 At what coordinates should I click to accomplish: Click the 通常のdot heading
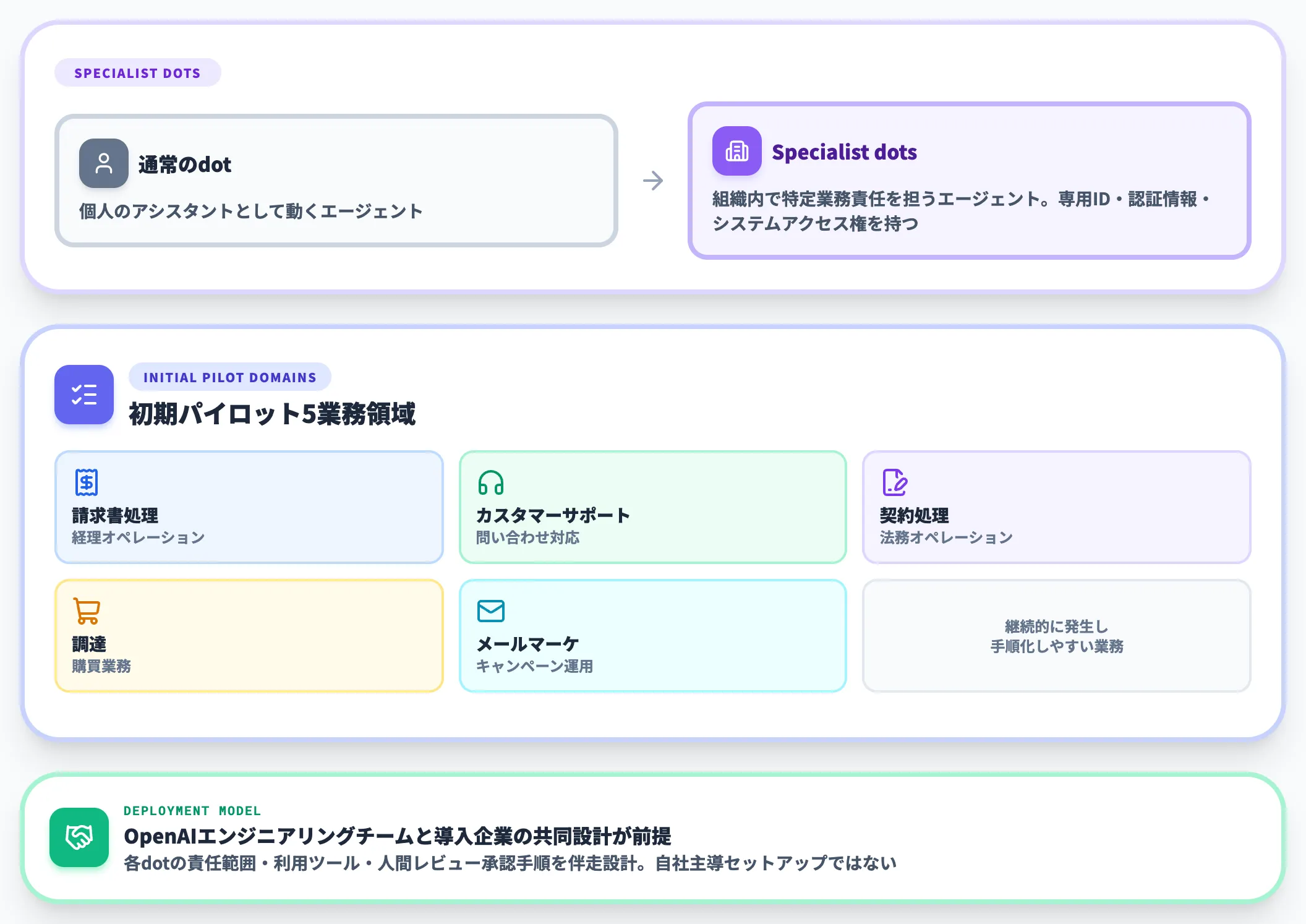(185, 165)
